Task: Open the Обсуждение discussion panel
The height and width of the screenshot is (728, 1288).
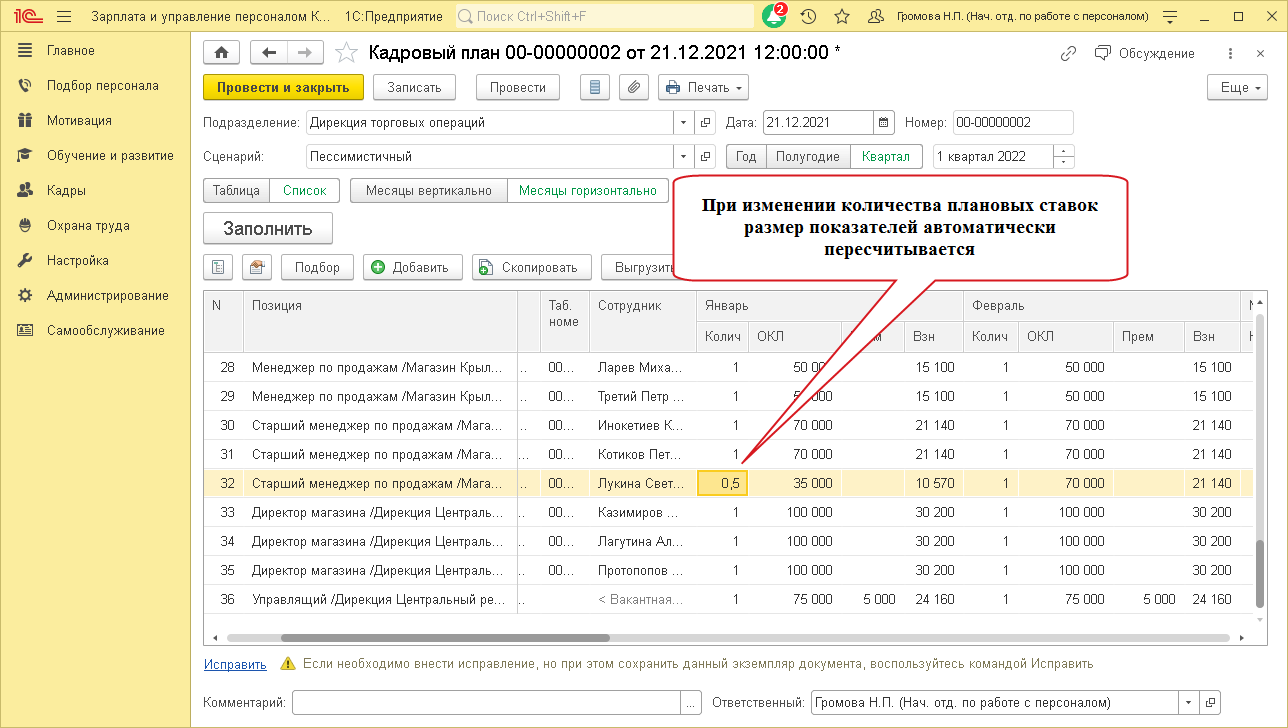Action: pos(1145,53)
